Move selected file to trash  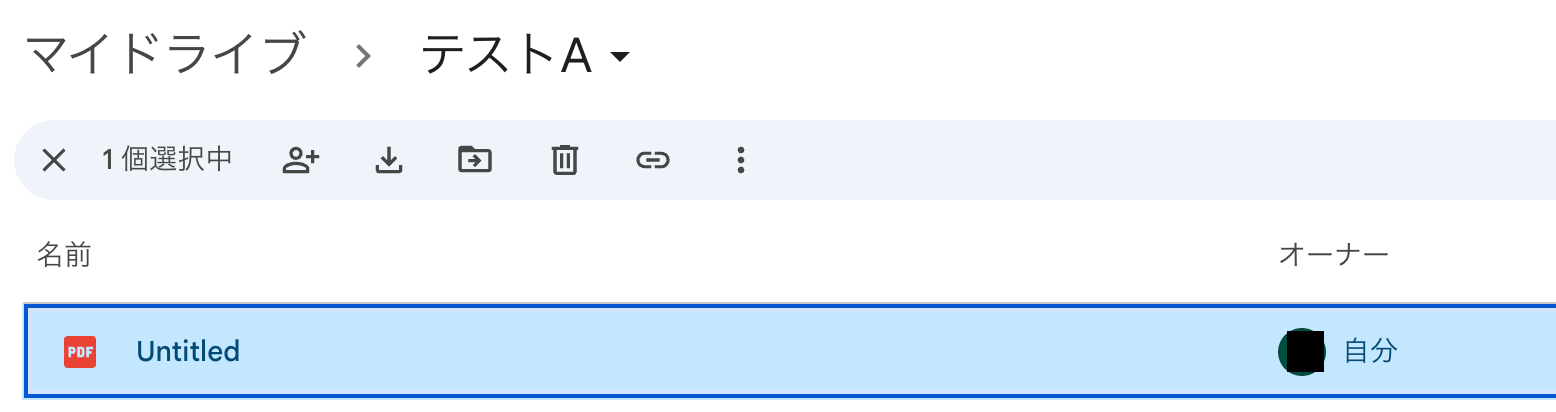pos(564,160)
